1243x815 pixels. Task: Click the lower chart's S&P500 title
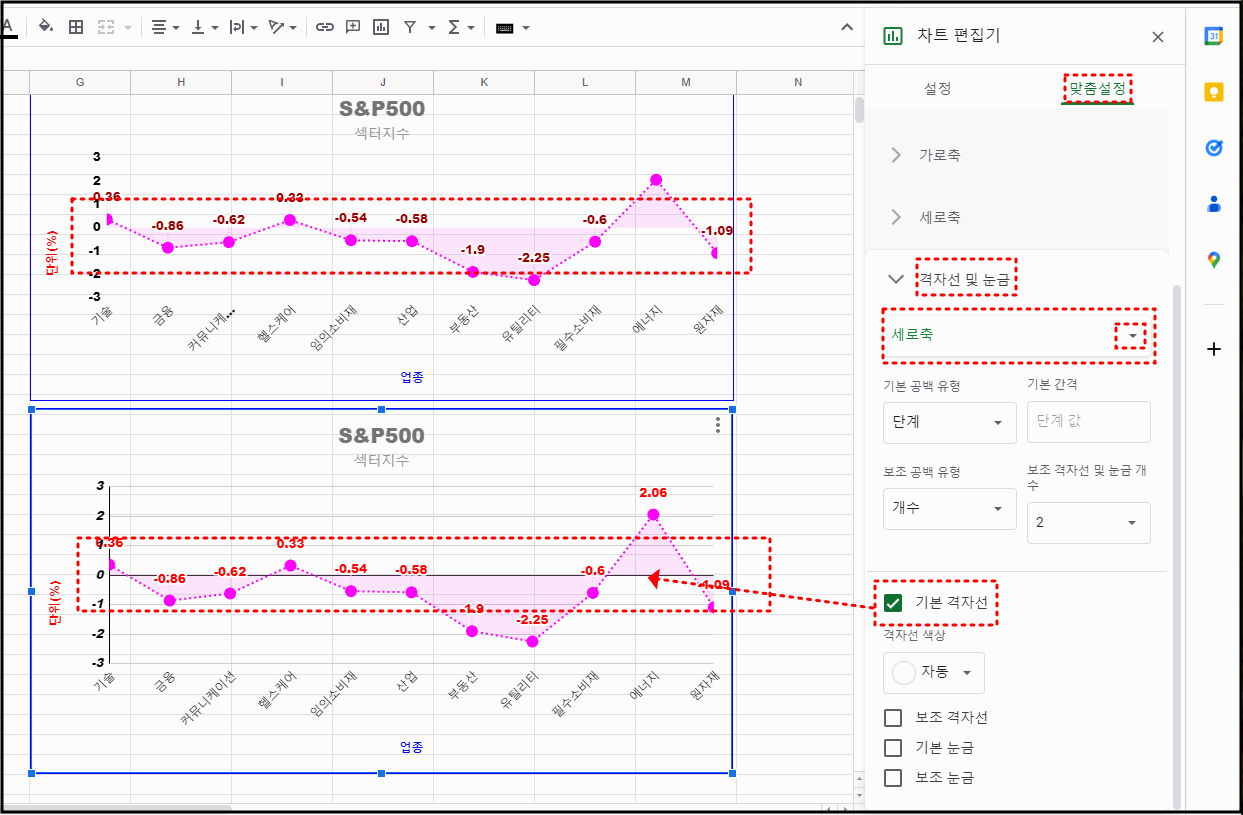(x=381, y=435)
